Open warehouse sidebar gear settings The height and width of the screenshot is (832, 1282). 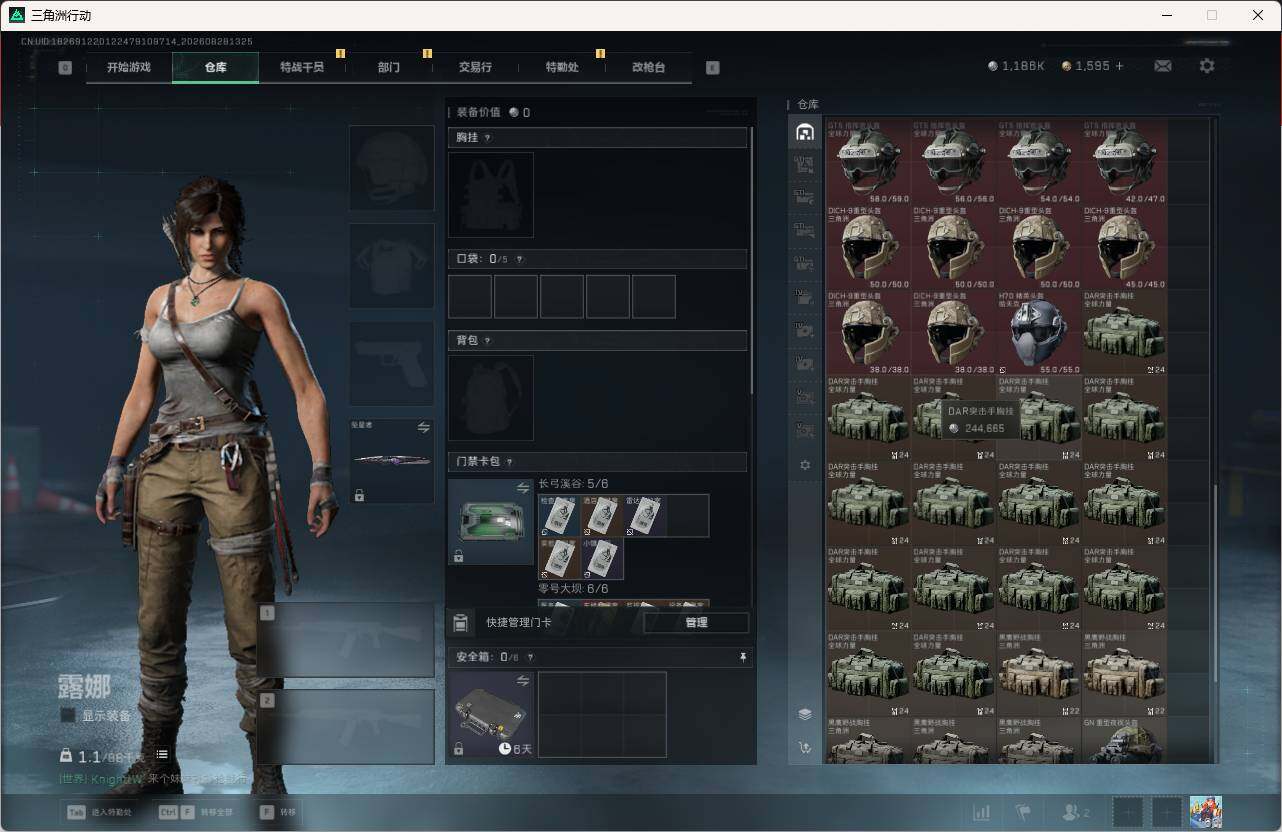805,465
